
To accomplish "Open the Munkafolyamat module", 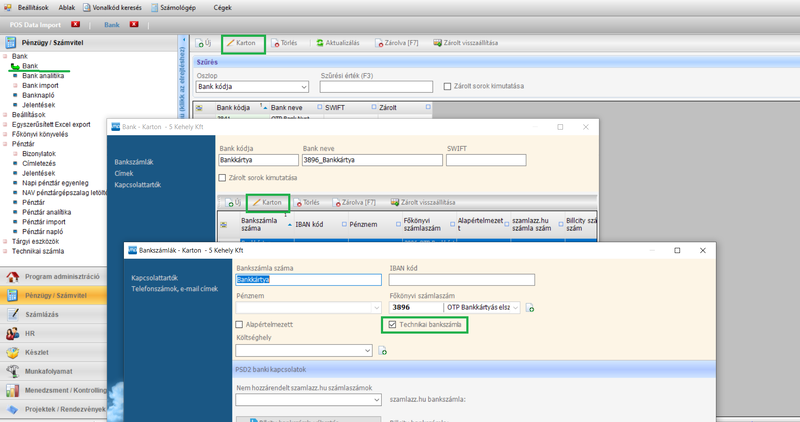I will pyautogui.click(x=48, y=371).
